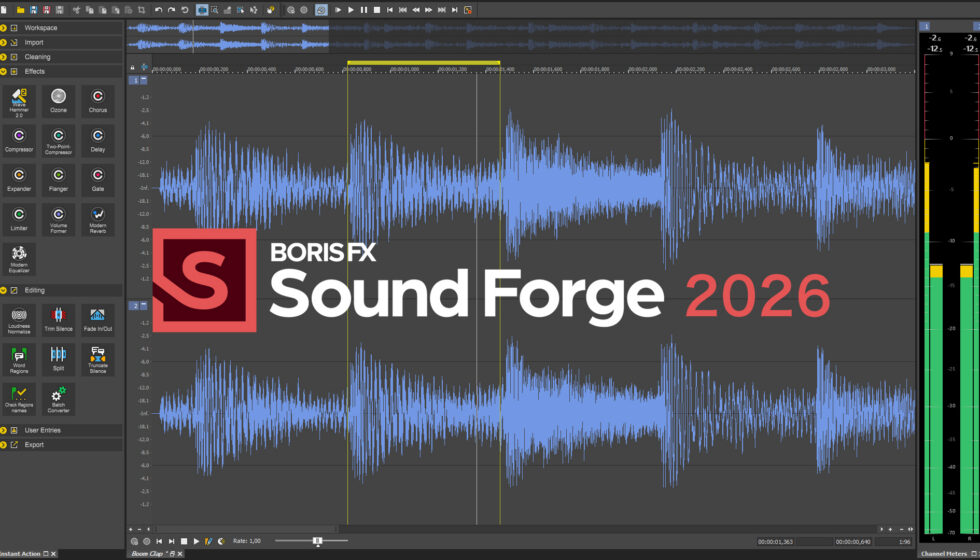Select the highlighted Edit tool in toolbar

(202, 10)
